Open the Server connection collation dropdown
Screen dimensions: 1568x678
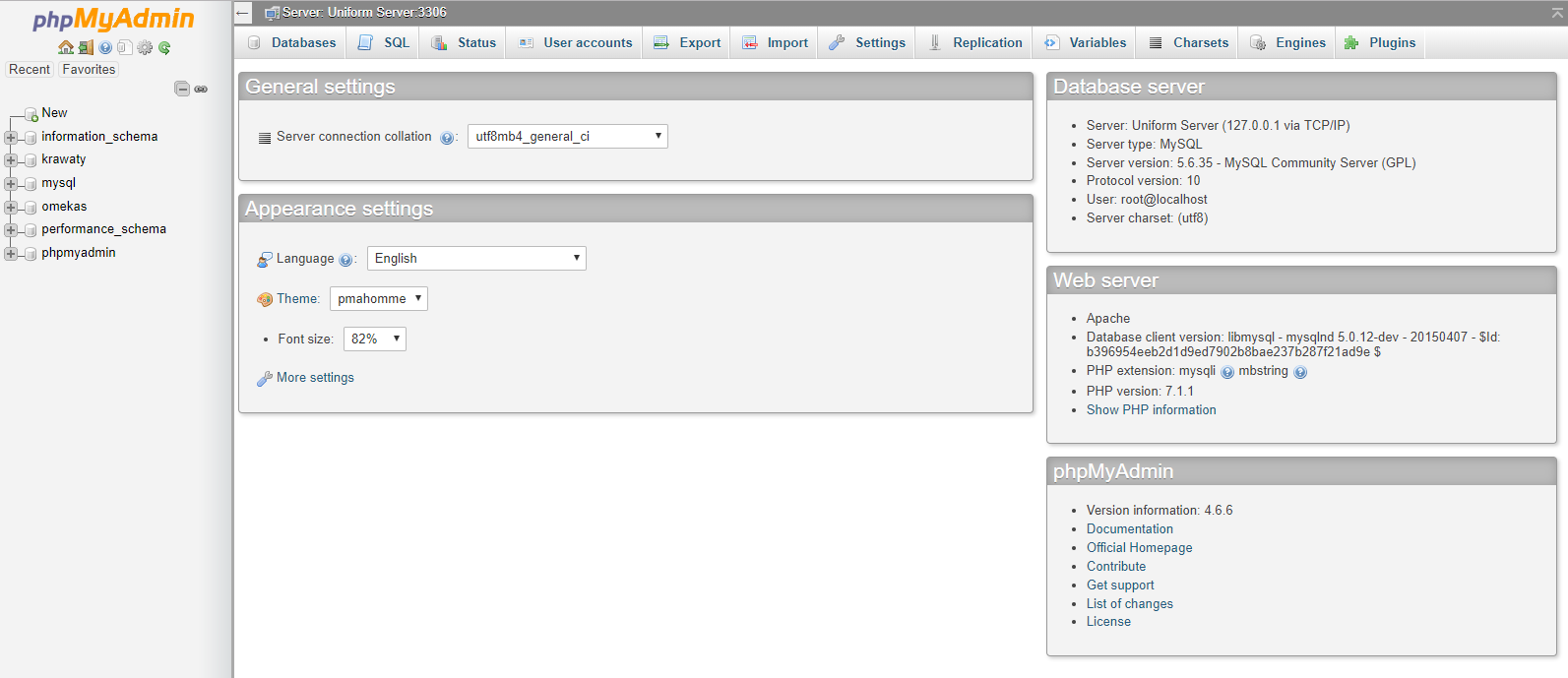tap(568, 136)
